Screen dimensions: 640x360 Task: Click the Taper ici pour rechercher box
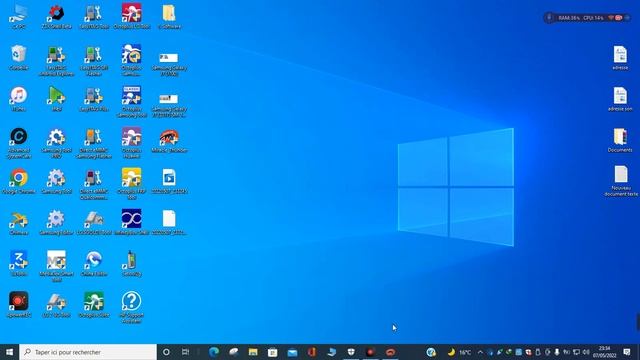[x=88, y=352]
